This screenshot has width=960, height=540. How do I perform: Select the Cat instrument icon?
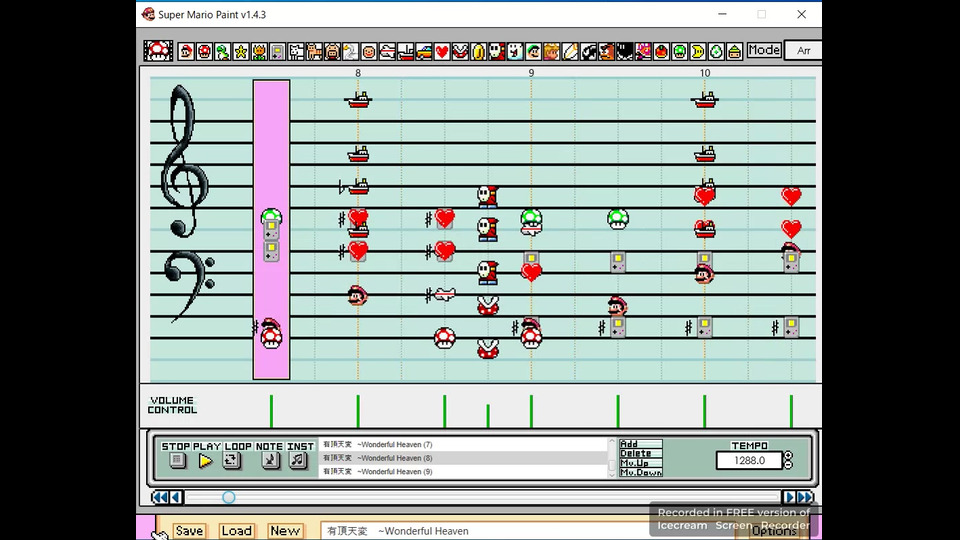pyautogui.click(x=314, y=51)
